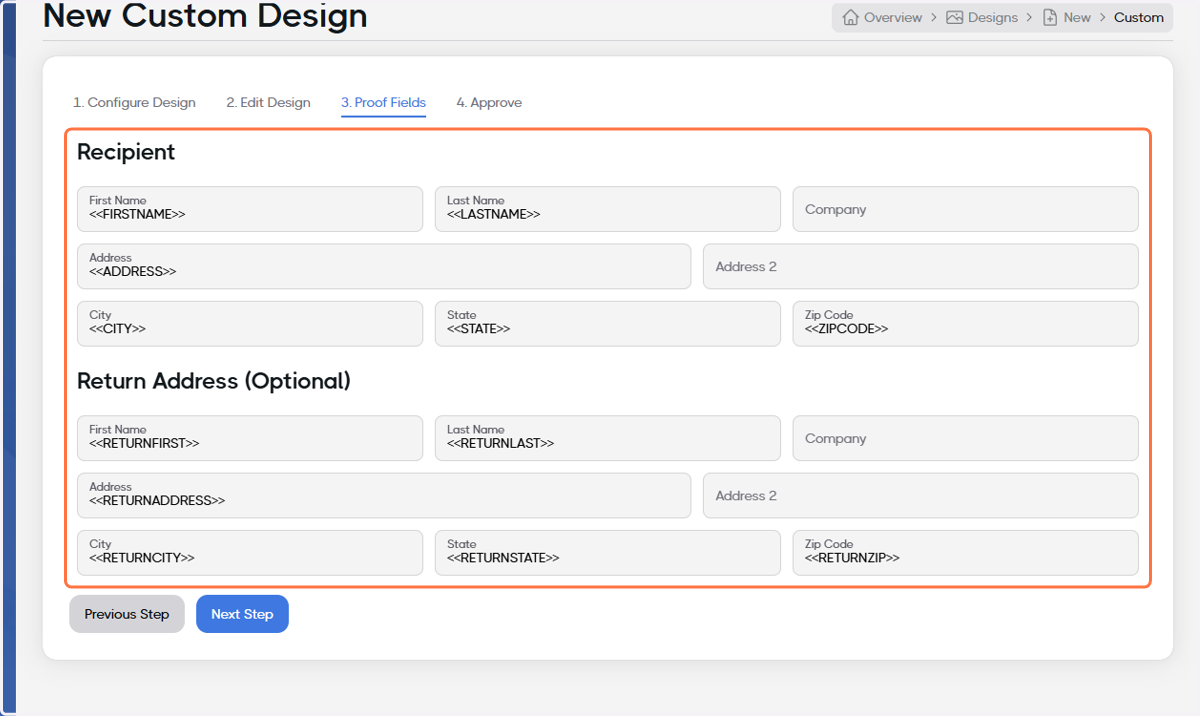Select the Proof Fields tab

[383, 103]
